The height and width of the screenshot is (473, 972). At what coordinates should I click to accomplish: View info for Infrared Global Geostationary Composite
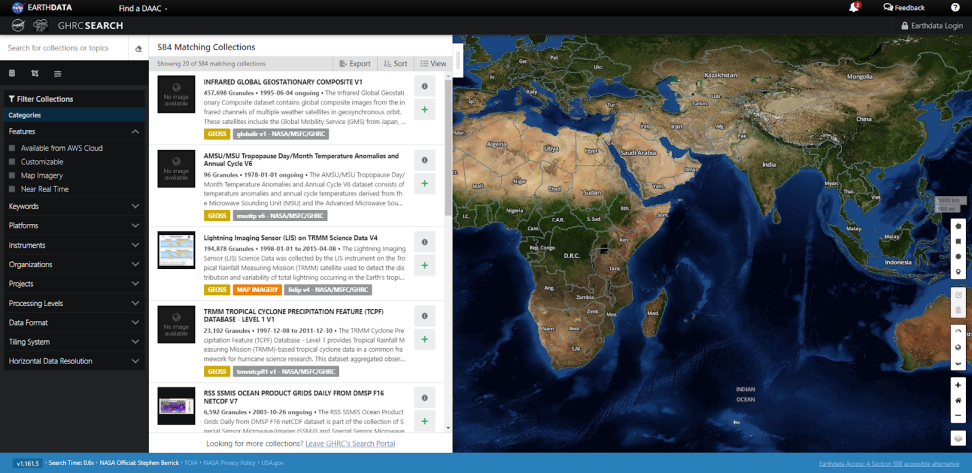(425, 86)
